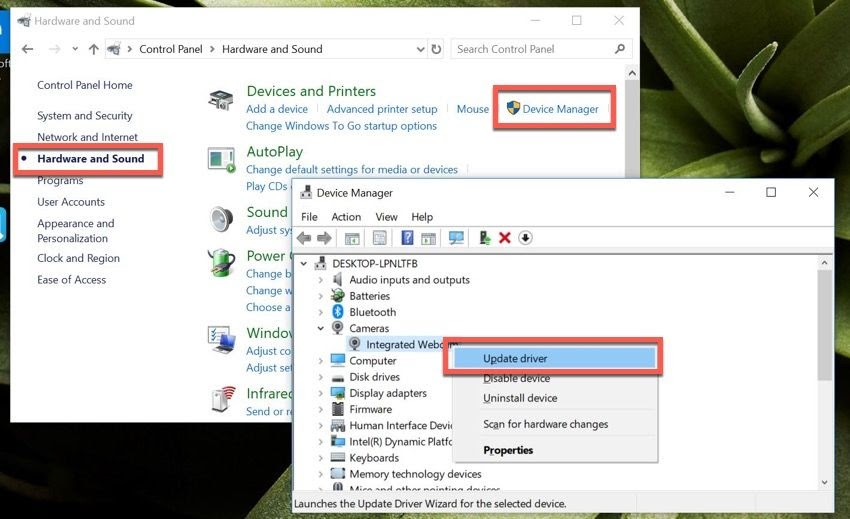This screenshot has height=519, width=850.
Task: Open the File menu in Device Manager
Action: point(309,217)
